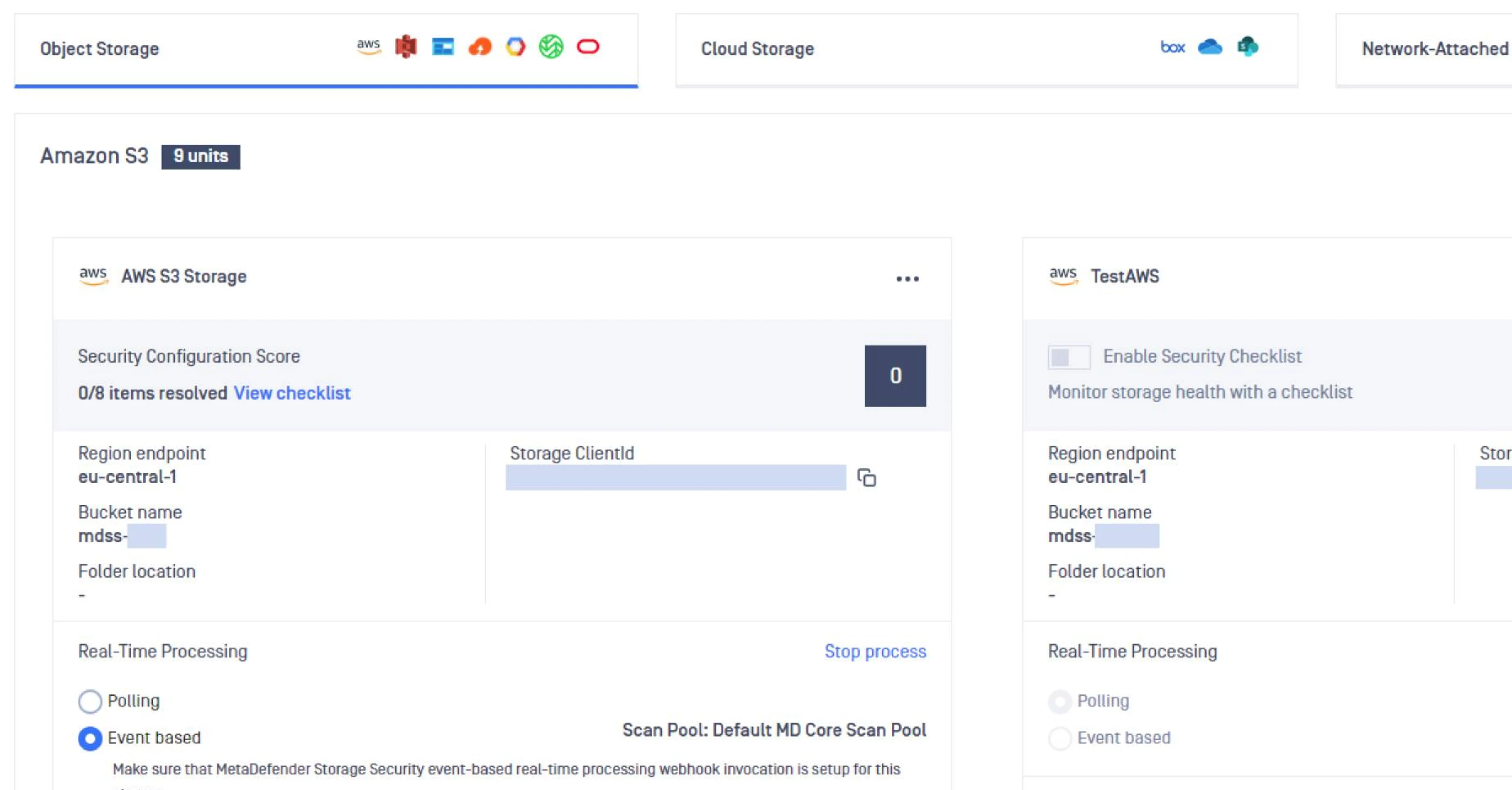
Task: Switch to the Object Storage tab
Action: 99,49
